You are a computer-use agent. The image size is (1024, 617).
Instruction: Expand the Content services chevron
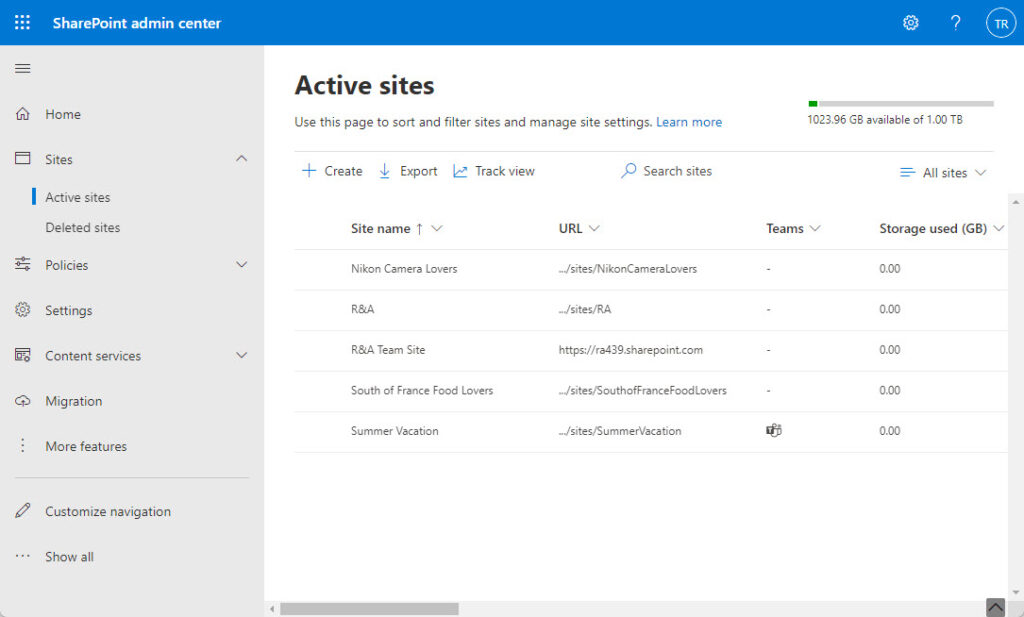click(242, 355)
